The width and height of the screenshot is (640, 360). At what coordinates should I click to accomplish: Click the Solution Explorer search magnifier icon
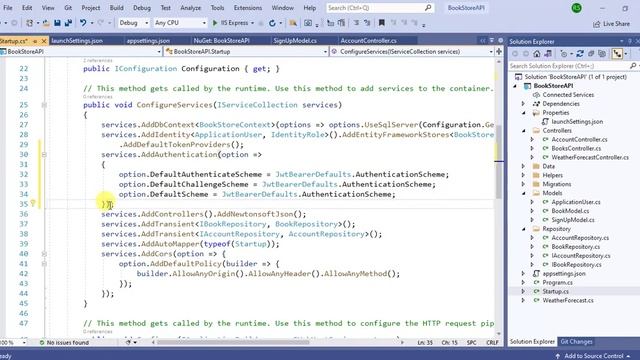[x=633, y=66]
